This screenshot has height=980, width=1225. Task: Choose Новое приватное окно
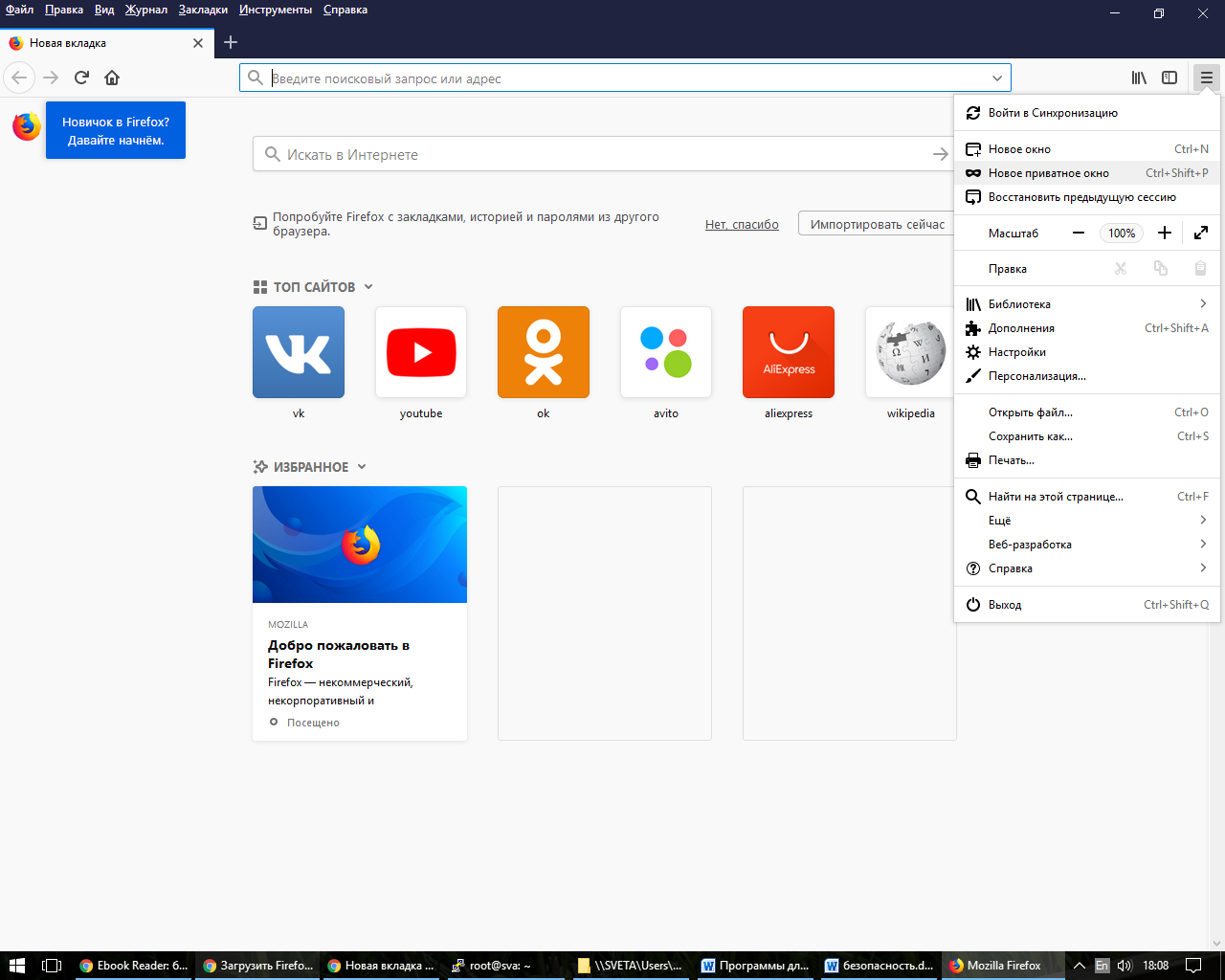click(1087, 173)
